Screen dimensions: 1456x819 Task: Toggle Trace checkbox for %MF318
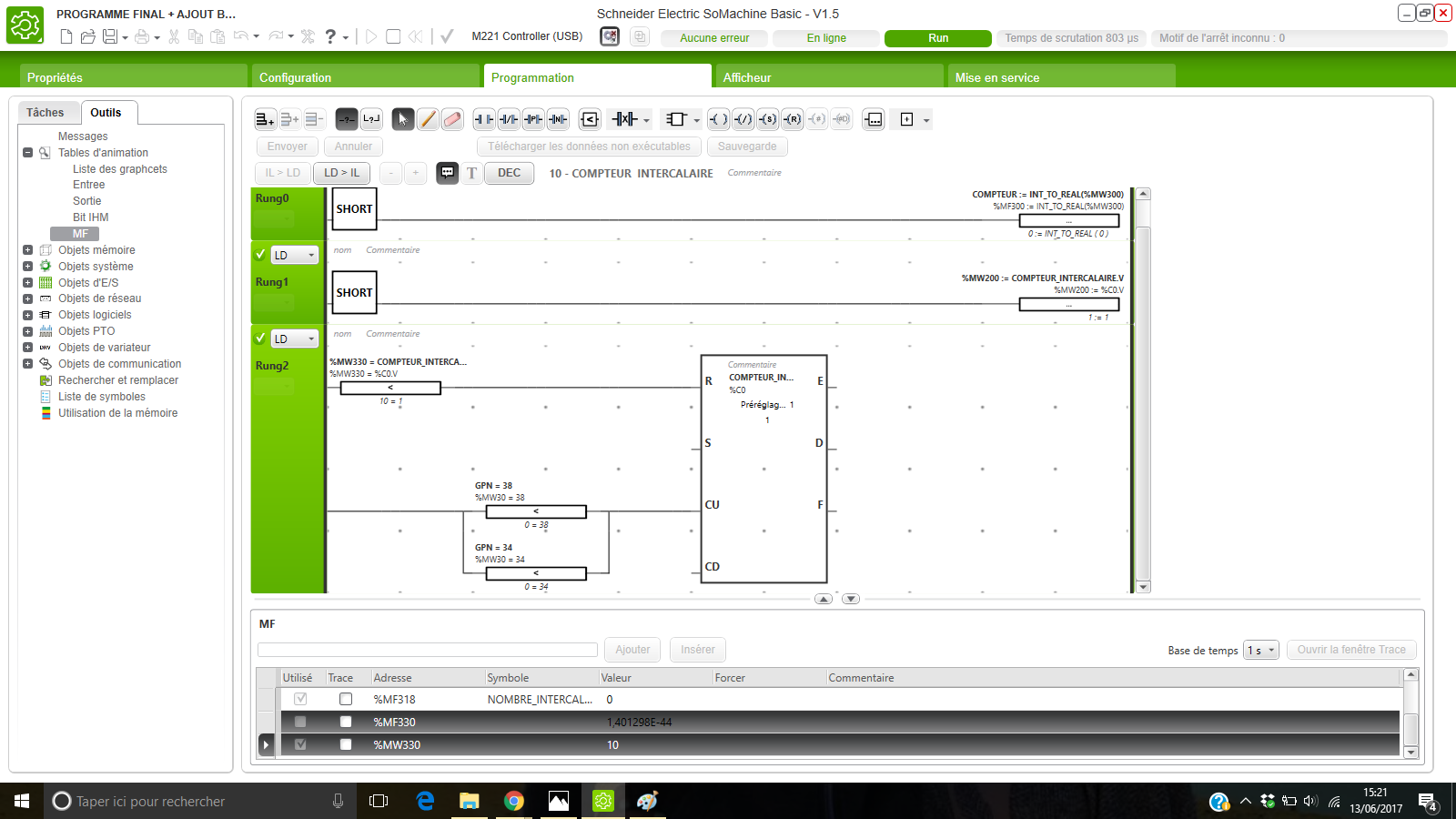pyautogui.click(x=346, y=699)
